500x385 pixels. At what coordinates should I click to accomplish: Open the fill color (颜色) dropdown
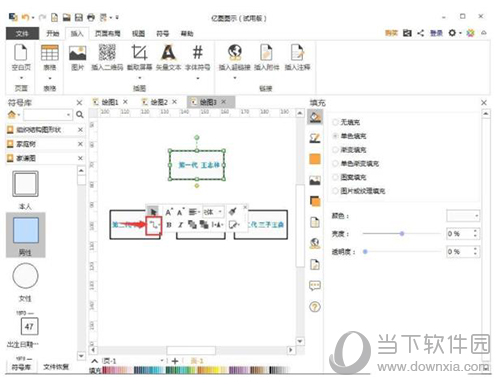(x=463, y=216)
